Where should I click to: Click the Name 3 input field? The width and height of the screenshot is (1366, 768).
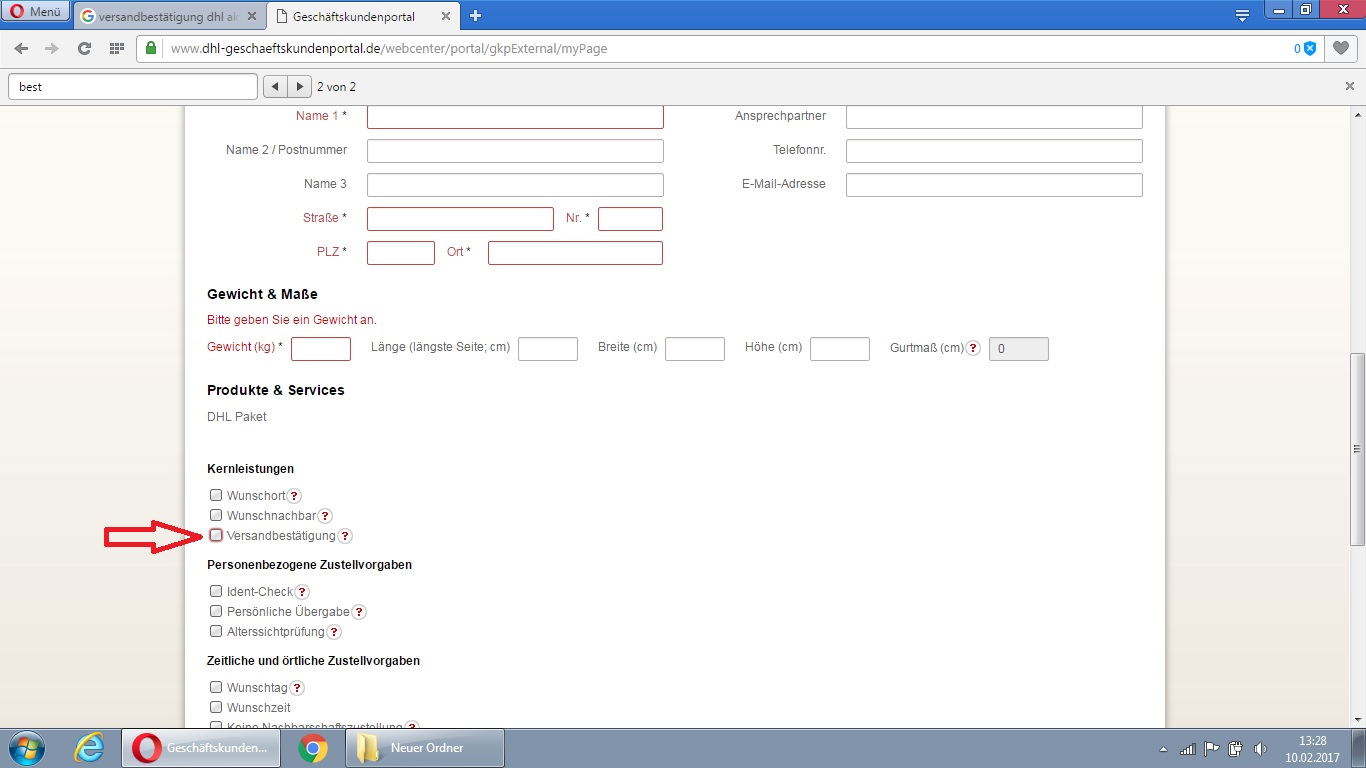pyautogui.click(x=515, y=185)
